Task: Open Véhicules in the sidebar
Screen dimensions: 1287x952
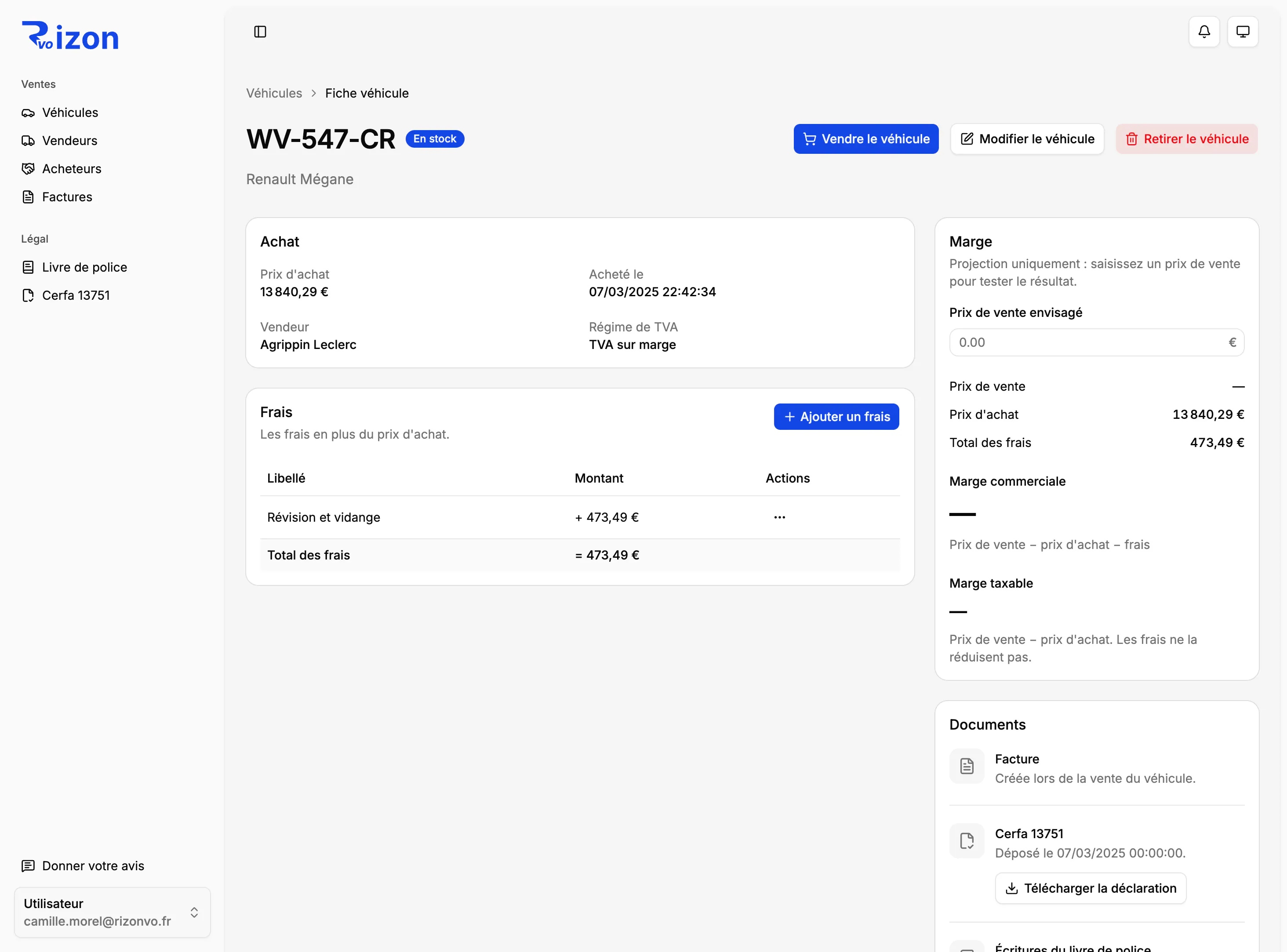Action: pos(113,113)
